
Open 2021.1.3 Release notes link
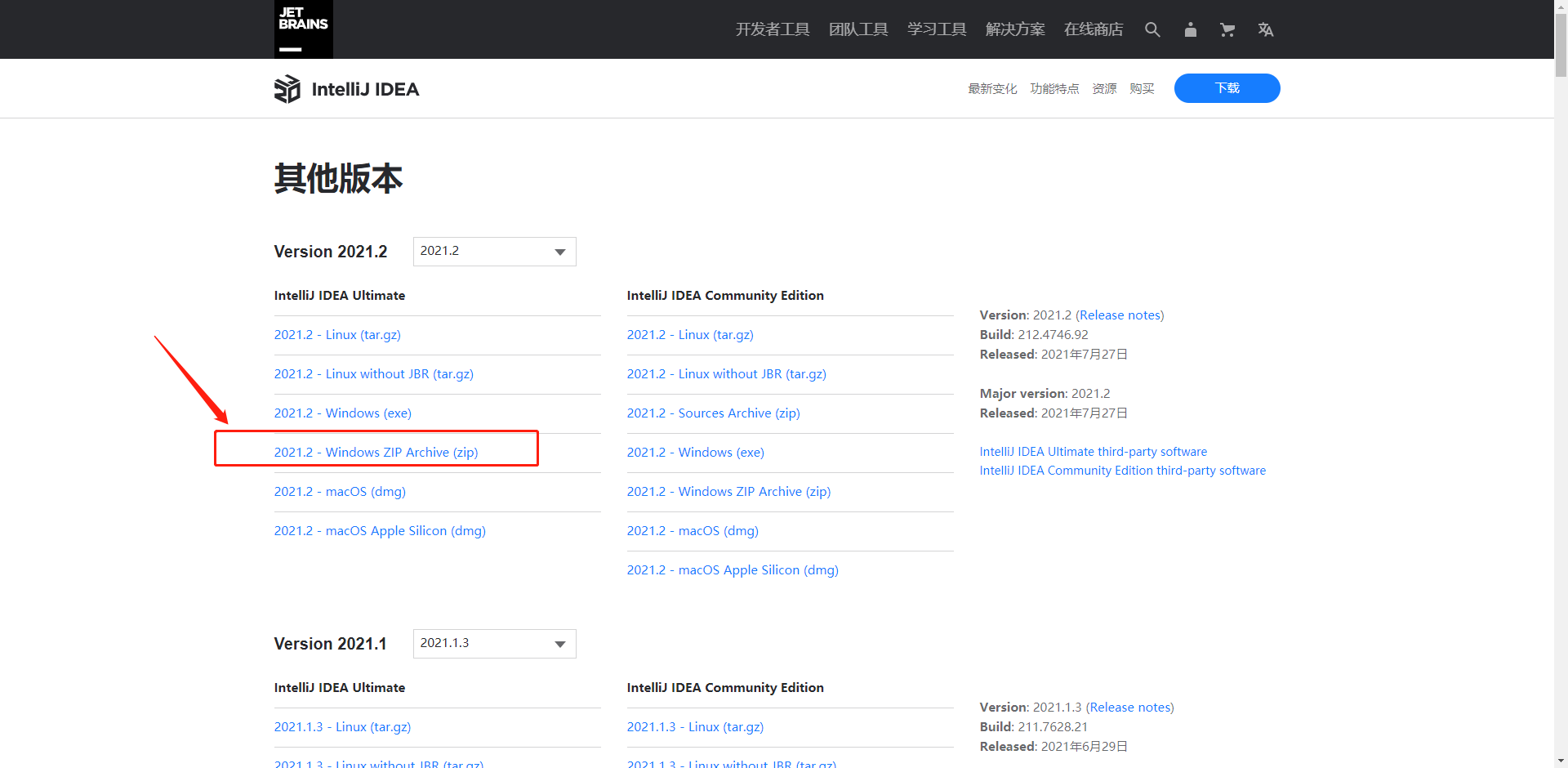pos(1129,708)
